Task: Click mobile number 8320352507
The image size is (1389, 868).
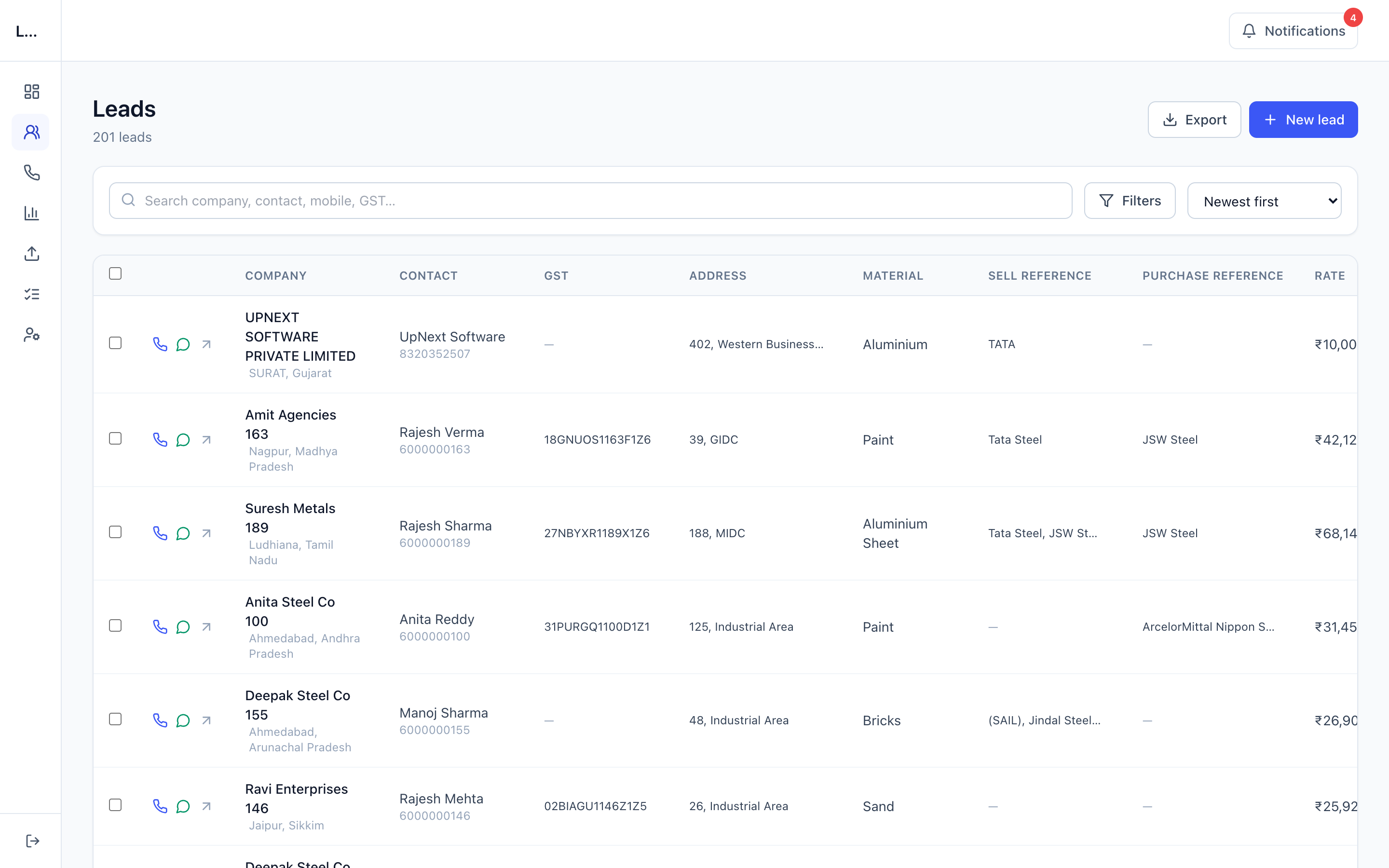Action: click(x=435, y=354)
